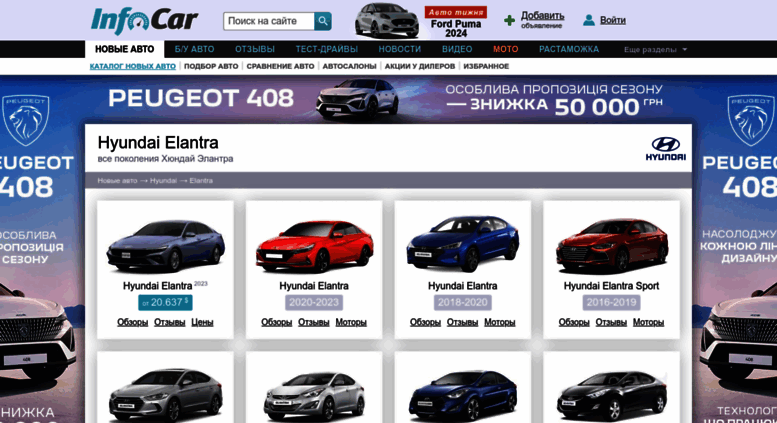Click the 2020-2023 years badge
777x423 pixels.
tap(314, 302)
